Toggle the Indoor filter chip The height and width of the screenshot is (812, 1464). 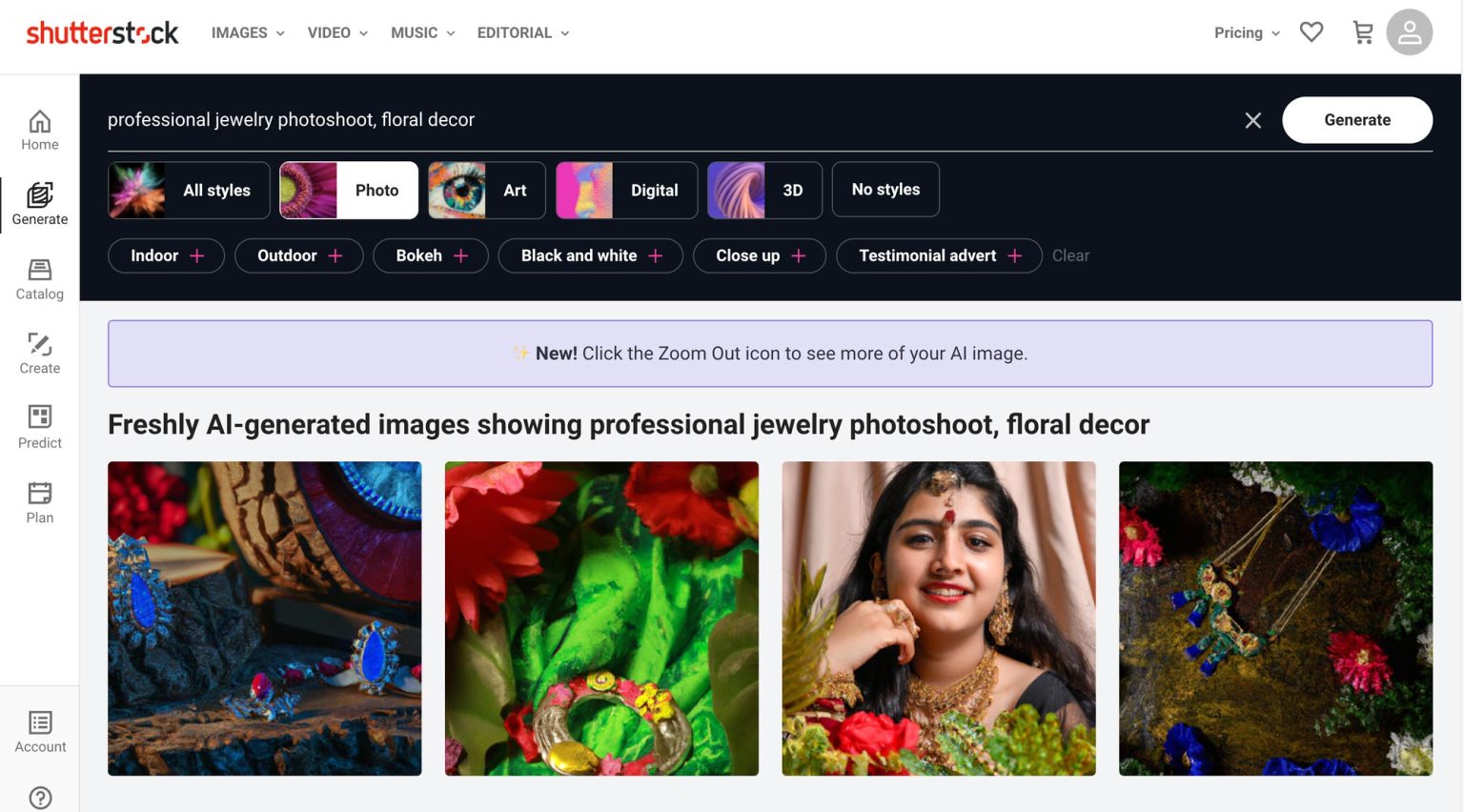coord(166,255)
